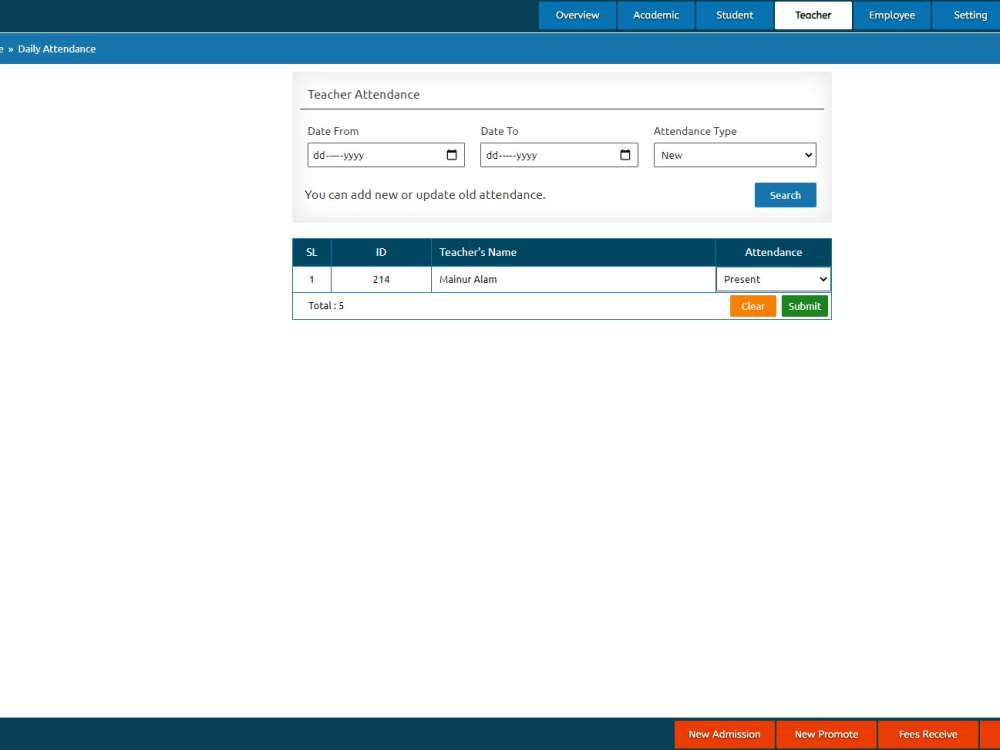The image size is (1000, 750).
Task: Open the Date From calendar picker icon
Action: (x=453, y=155)
